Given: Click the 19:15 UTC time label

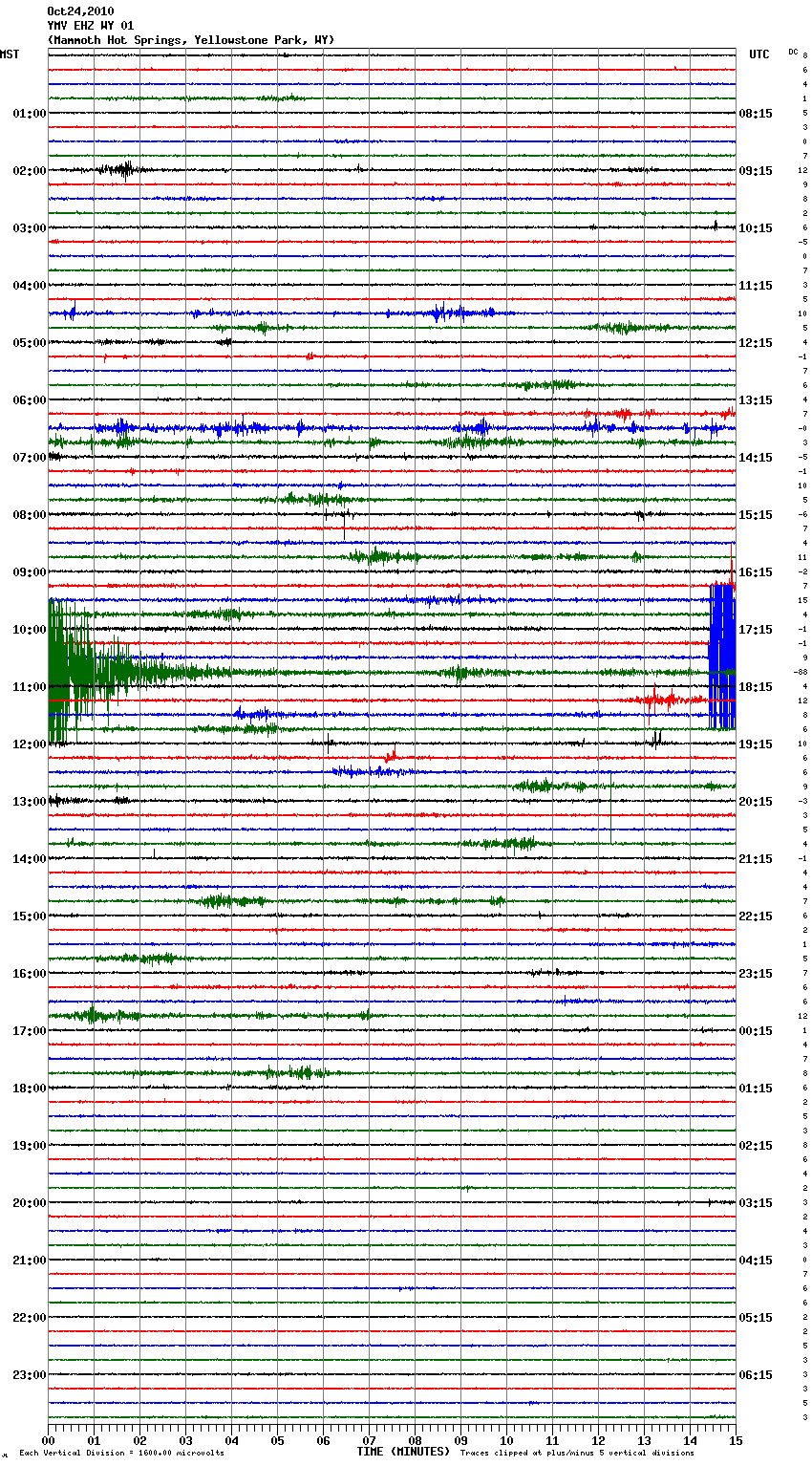Looking at the screenshot, I should point(756,744).
